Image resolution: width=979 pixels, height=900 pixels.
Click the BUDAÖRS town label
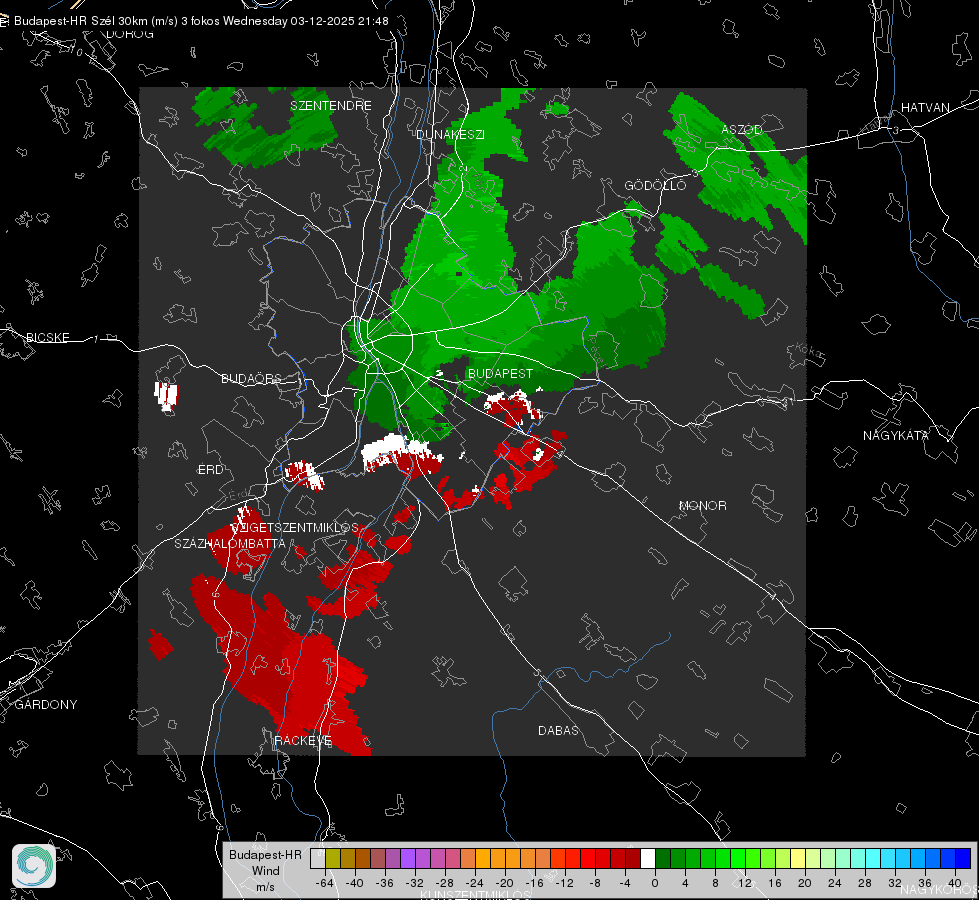[x=252, y=379]
